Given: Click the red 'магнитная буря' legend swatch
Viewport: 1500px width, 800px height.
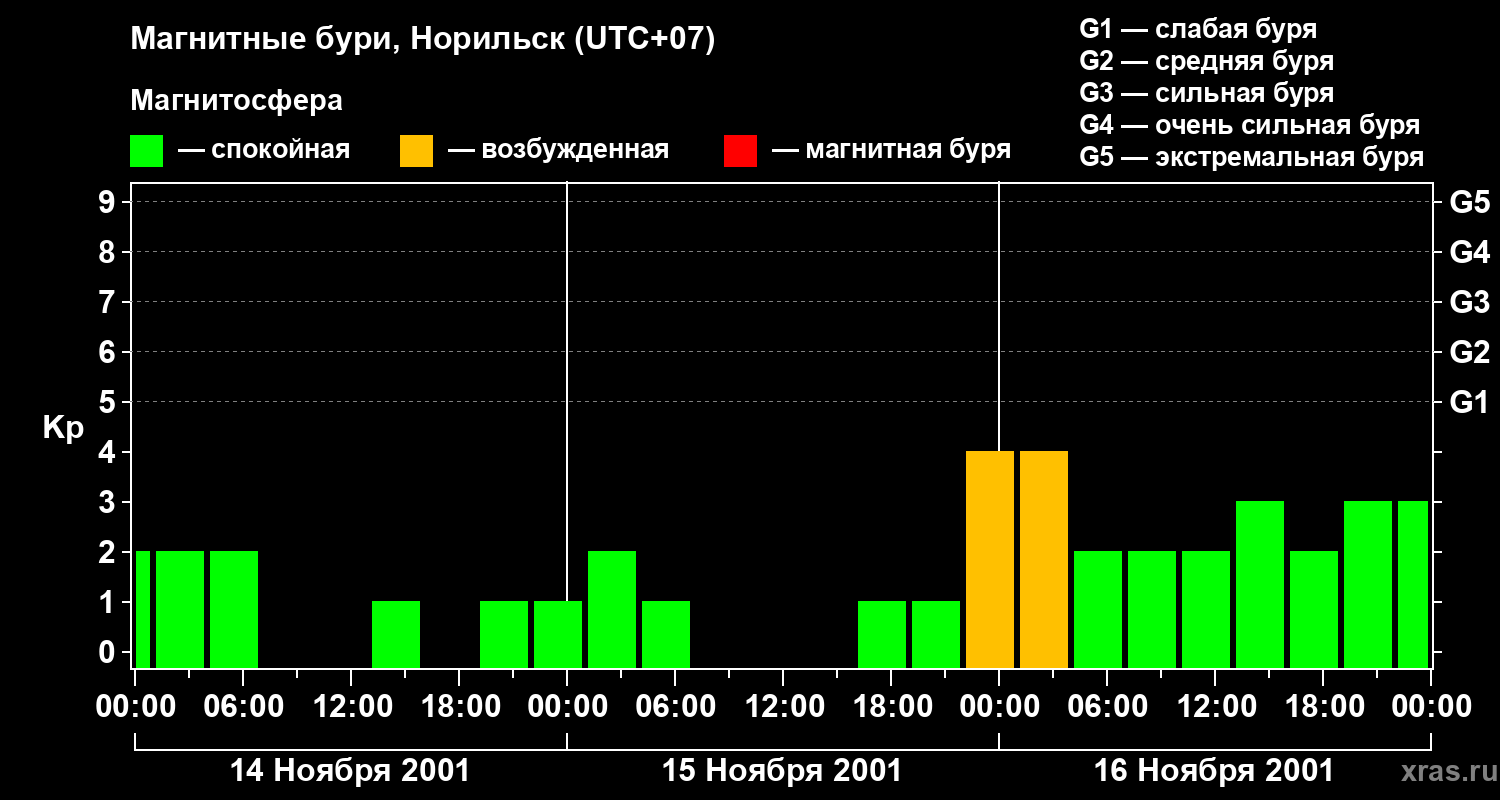Looking at the screenshot, I should click(740, 151).
